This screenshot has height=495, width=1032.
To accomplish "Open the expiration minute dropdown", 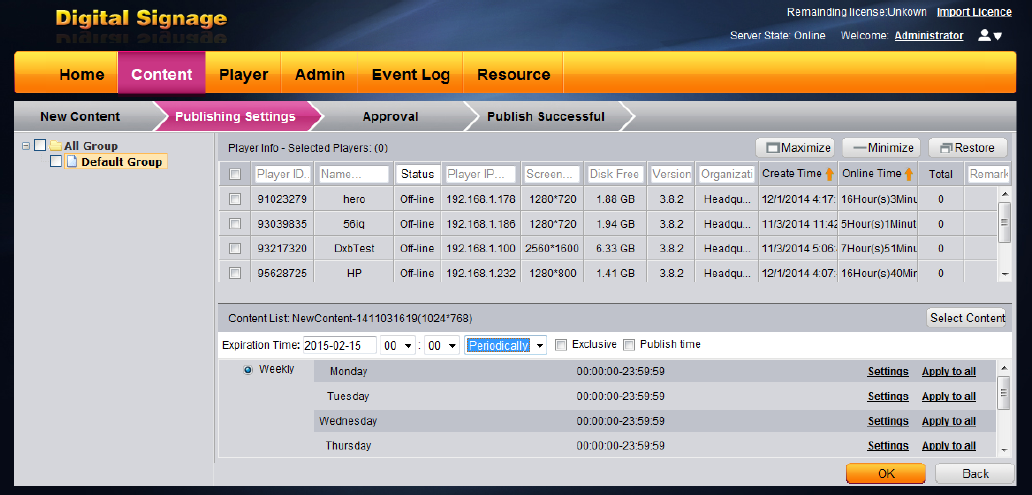I will click(441, 345).
